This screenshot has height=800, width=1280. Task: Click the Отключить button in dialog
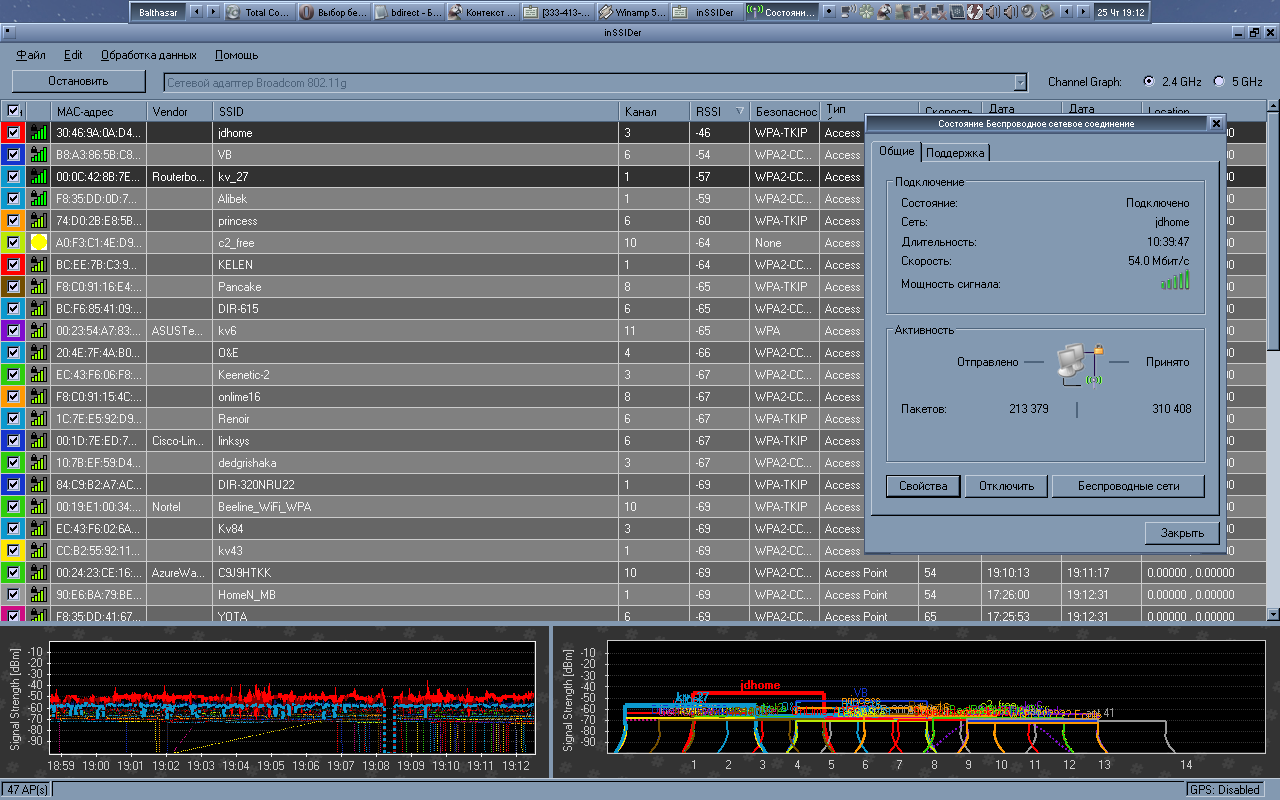click(x=1006, y=486)
